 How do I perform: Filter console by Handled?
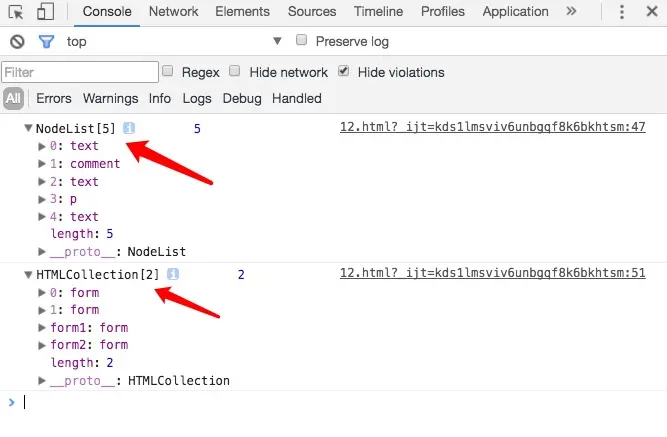(296, 98)
